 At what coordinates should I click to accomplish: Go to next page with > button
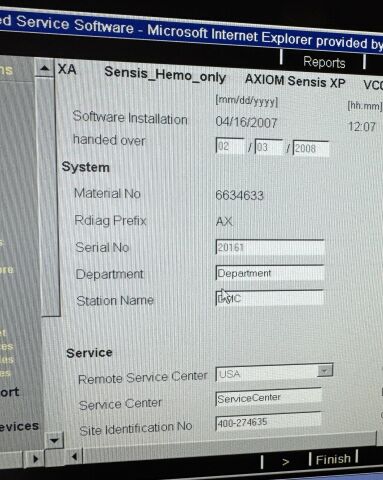point(285,462)
